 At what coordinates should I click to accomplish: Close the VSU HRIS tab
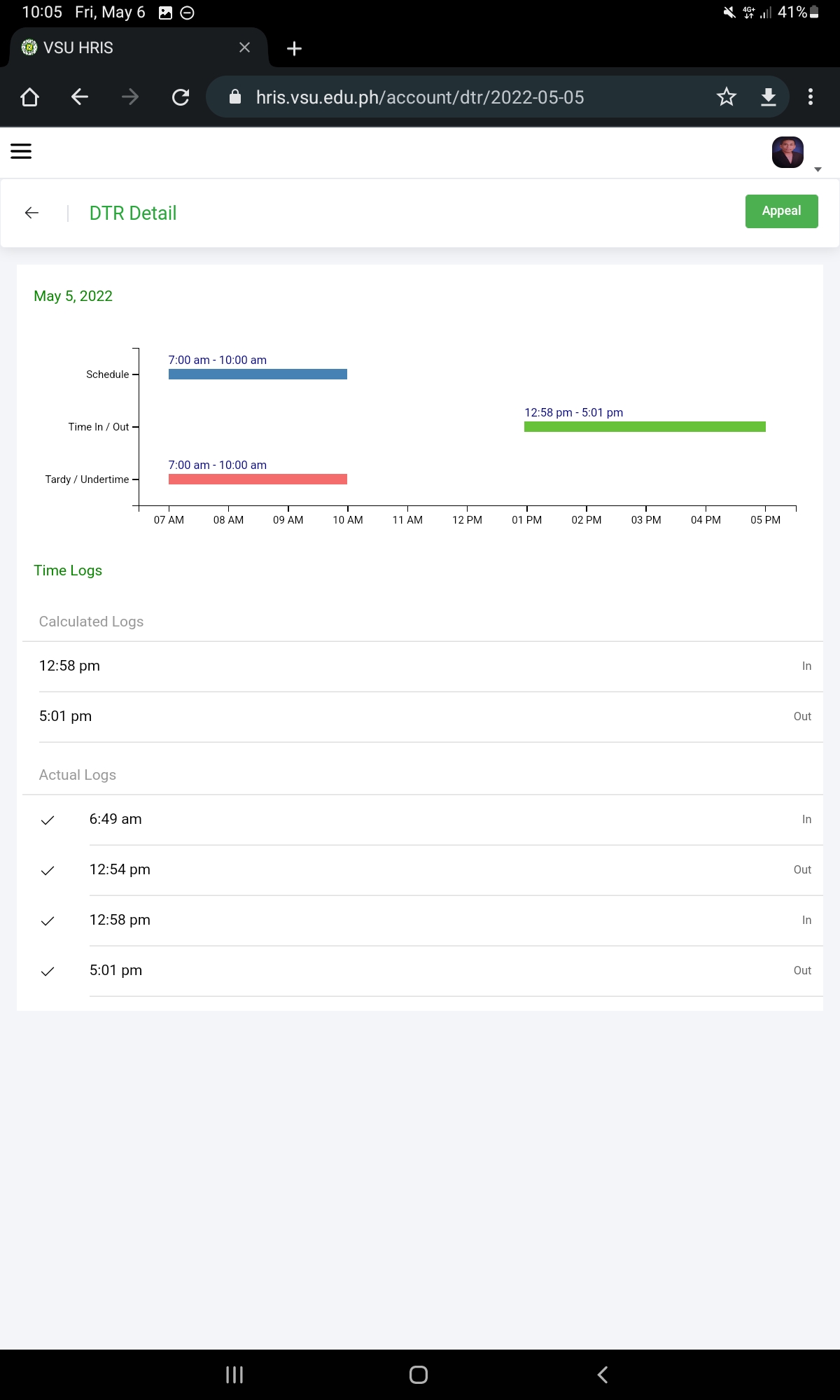(x=244, y=48)
